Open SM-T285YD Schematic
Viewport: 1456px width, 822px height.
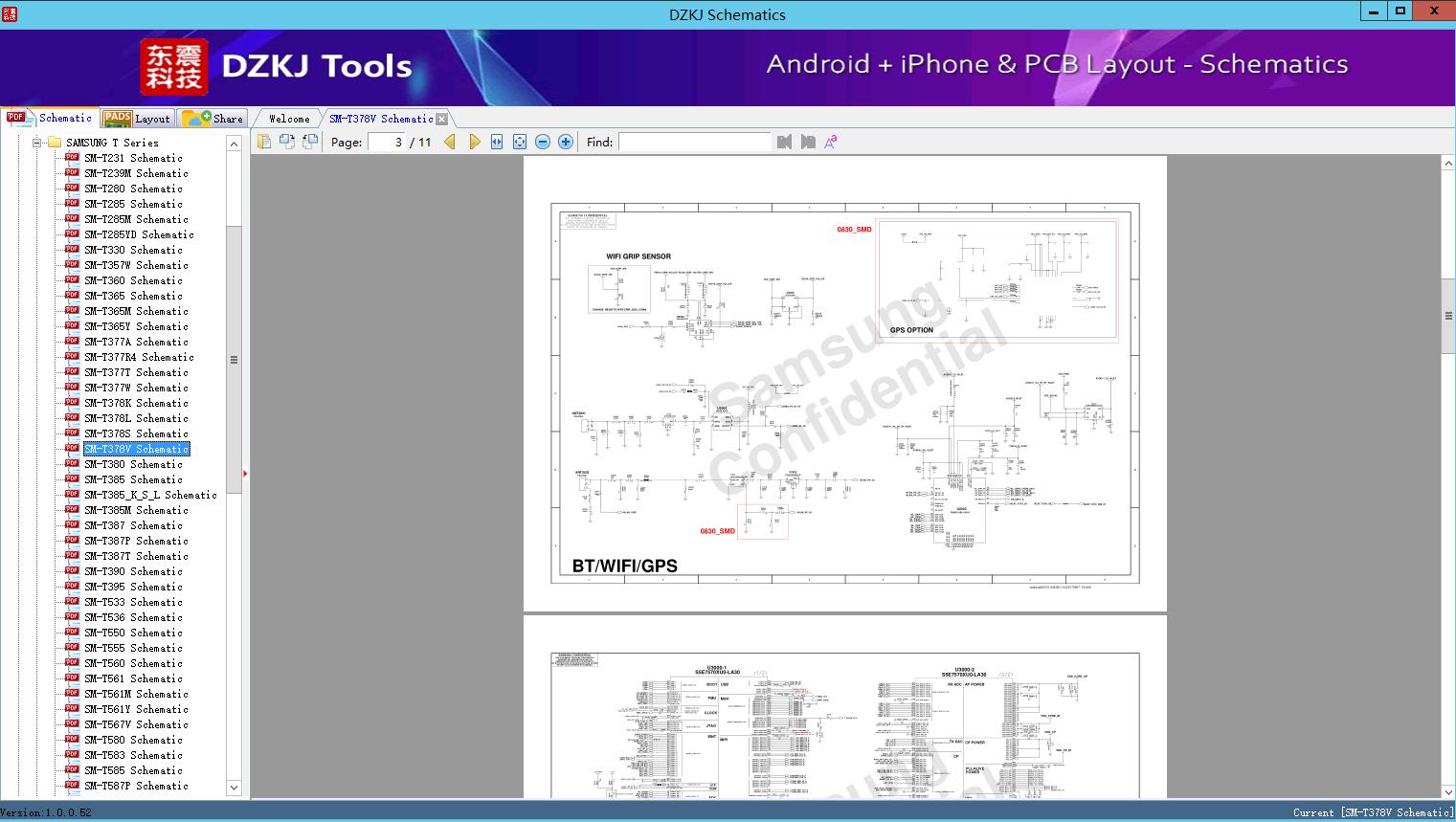[x=139, y=234]
